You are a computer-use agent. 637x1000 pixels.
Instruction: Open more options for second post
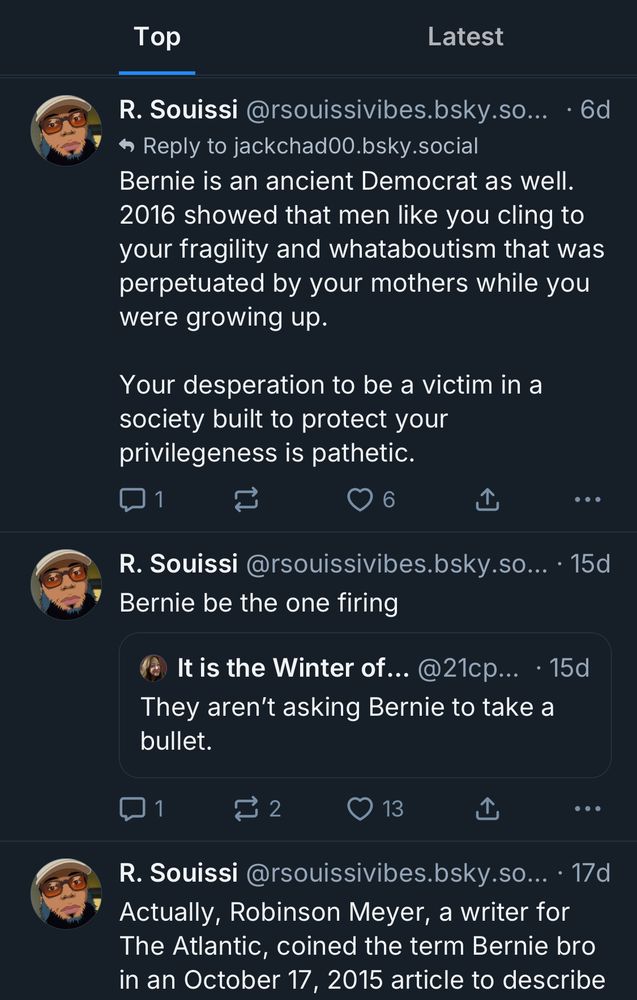[588, 808]
